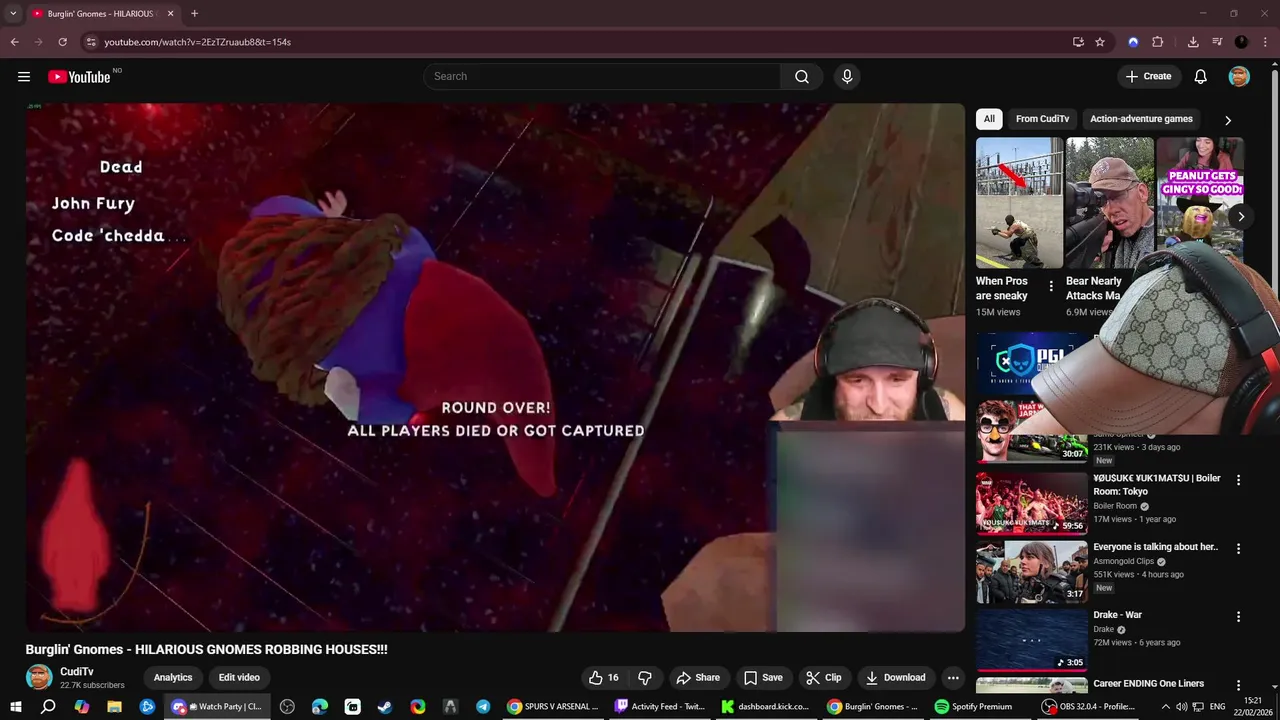
Task: Open more actions for the video
Action: (953, 677)
